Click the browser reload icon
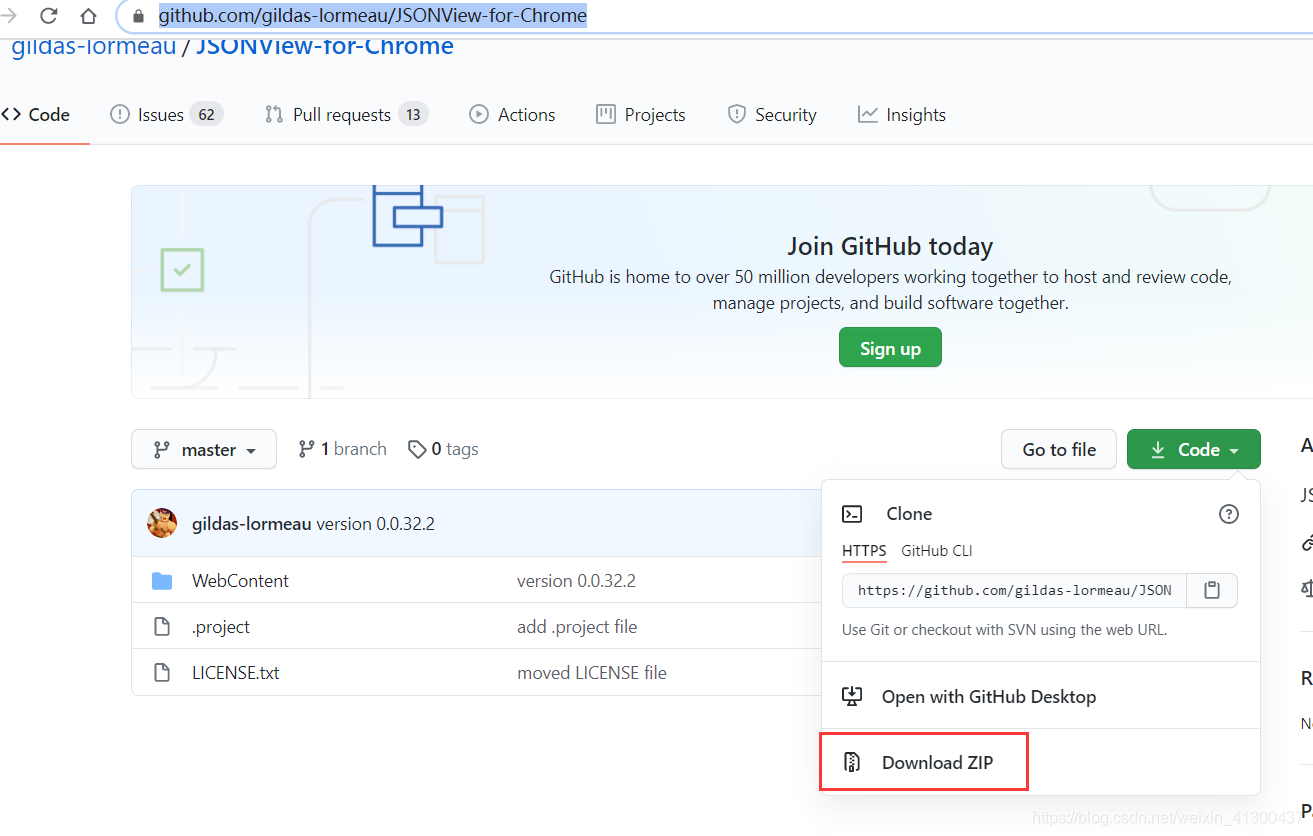 (47, 16)
